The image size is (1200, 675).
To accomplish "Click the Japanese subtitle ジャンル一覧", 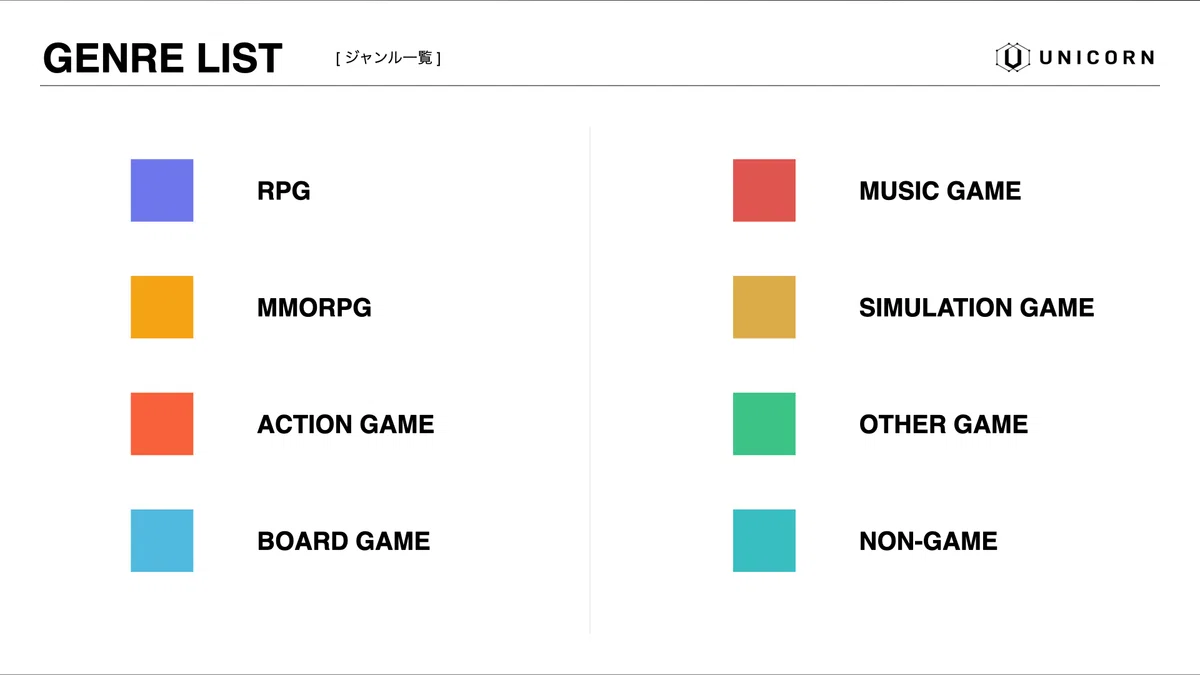I will 388,58.
